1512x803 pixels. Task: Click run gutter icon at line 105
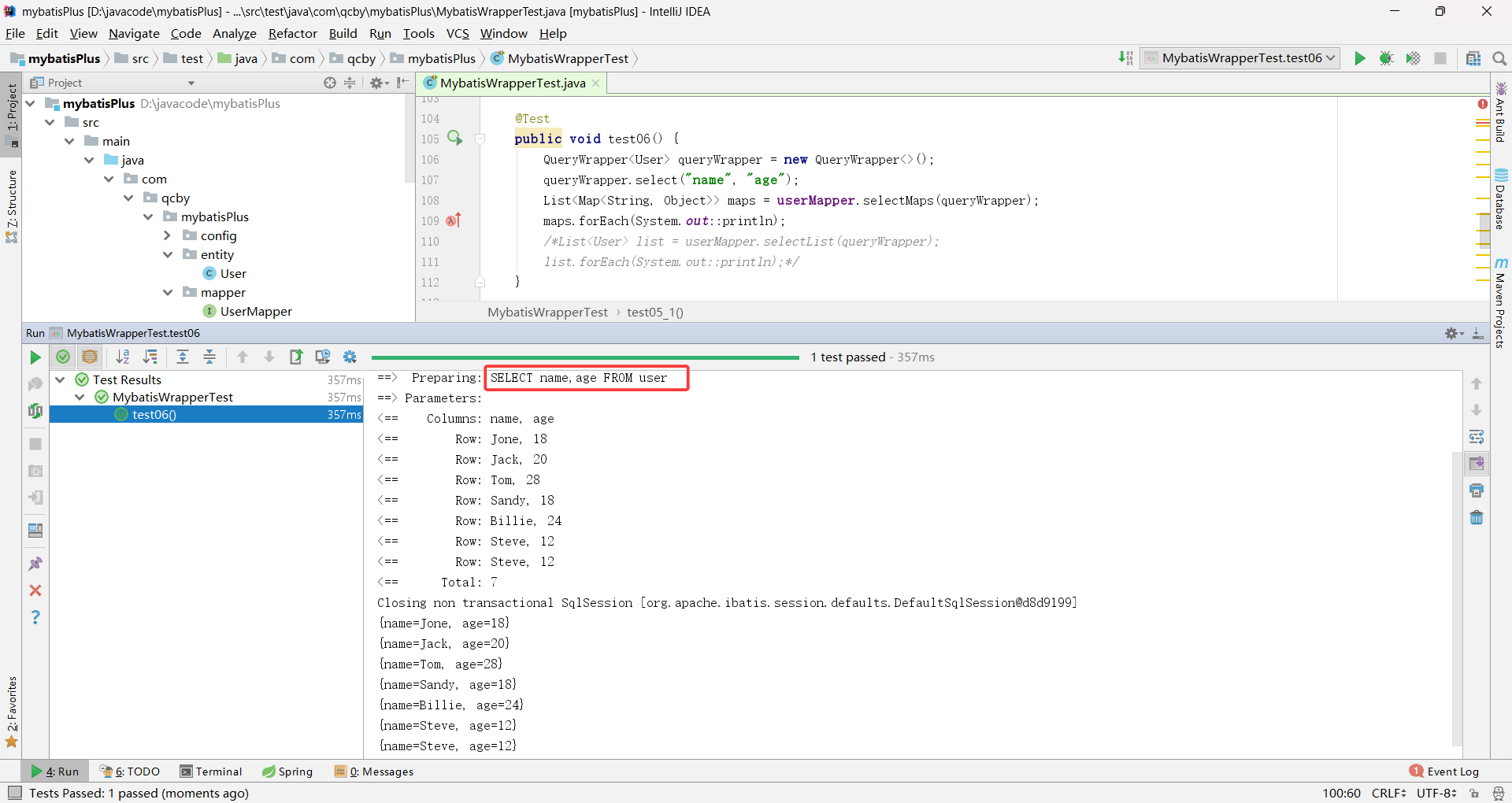click(455, 138)
